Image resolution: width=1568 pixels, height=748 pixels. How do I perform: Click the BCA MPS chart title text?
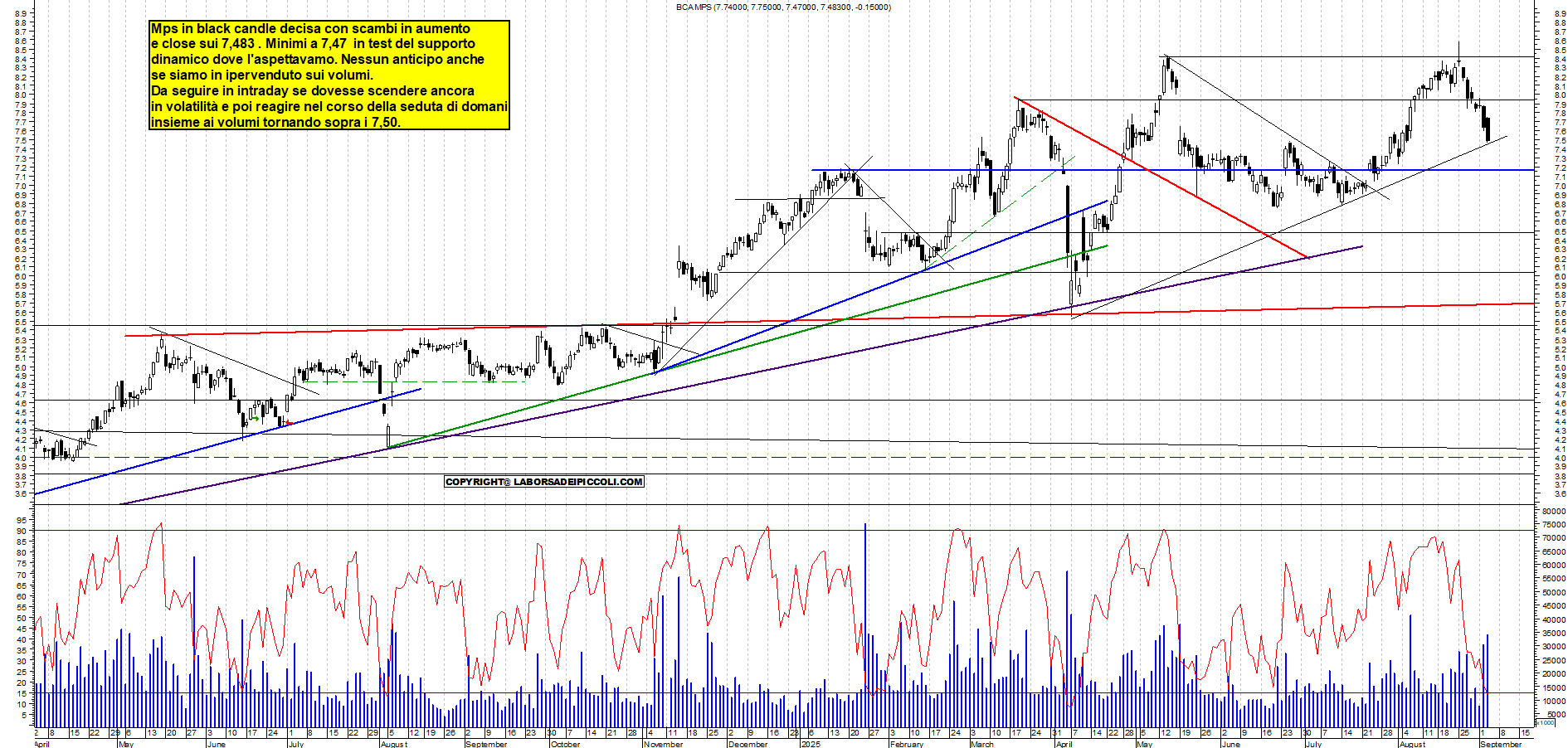[x=783, y=7]
